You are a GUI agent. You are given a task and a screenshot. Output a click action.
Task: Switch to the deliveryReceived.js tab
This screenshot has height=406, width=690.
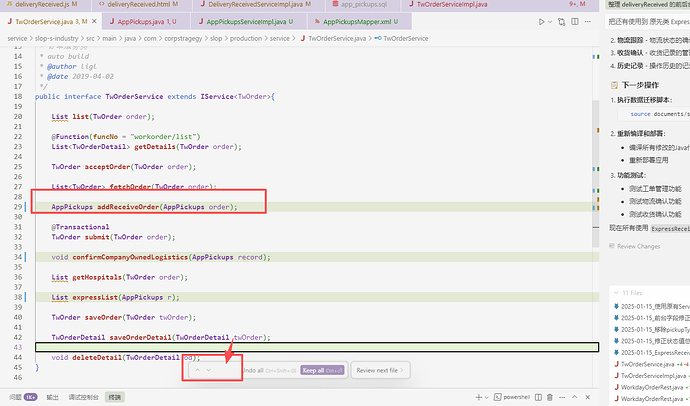coord(42,4)
